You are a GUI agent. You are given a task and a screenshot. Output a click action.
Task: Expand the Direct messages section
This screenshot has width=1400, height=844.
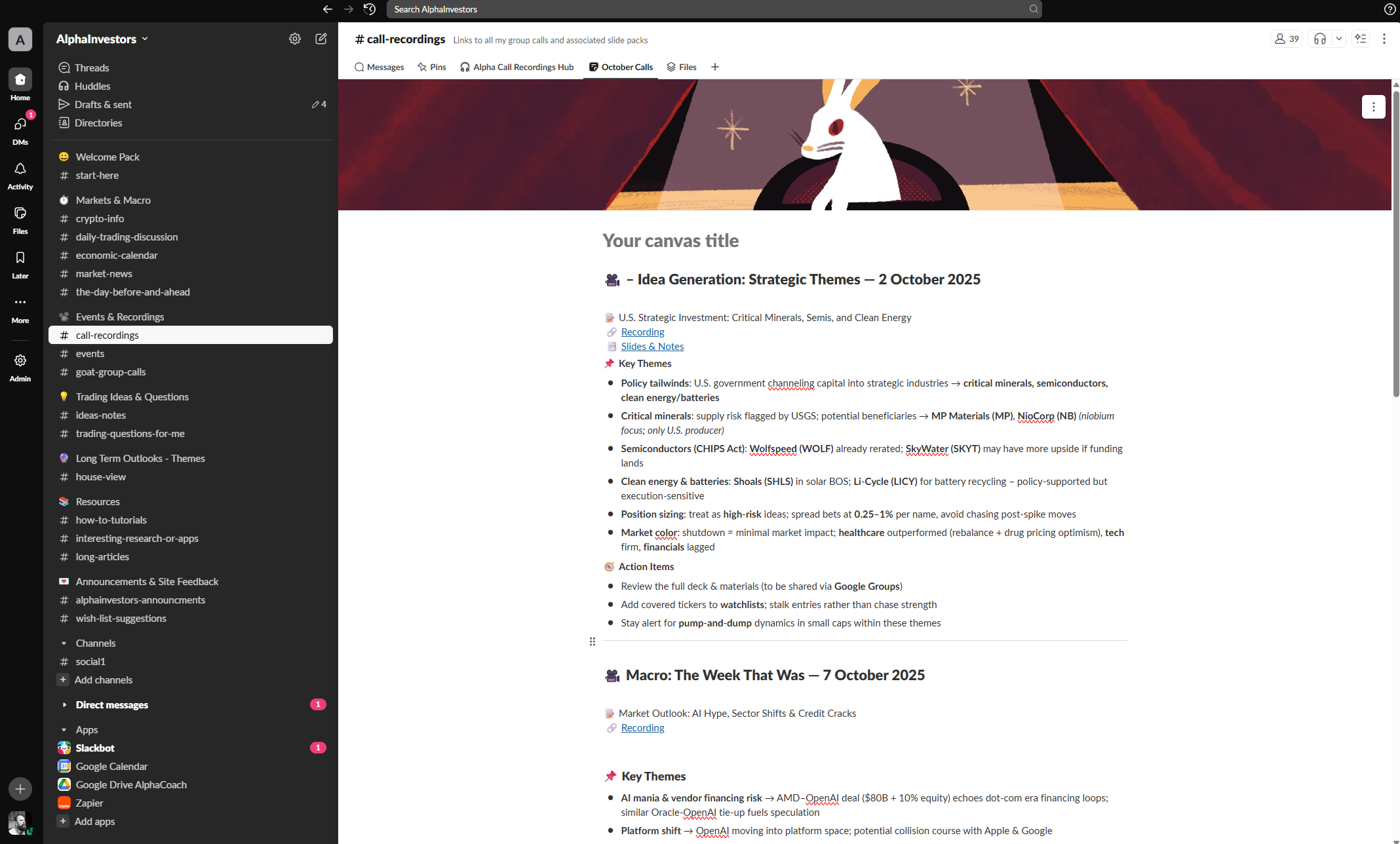pyautogui.click(x=64, y=705)
